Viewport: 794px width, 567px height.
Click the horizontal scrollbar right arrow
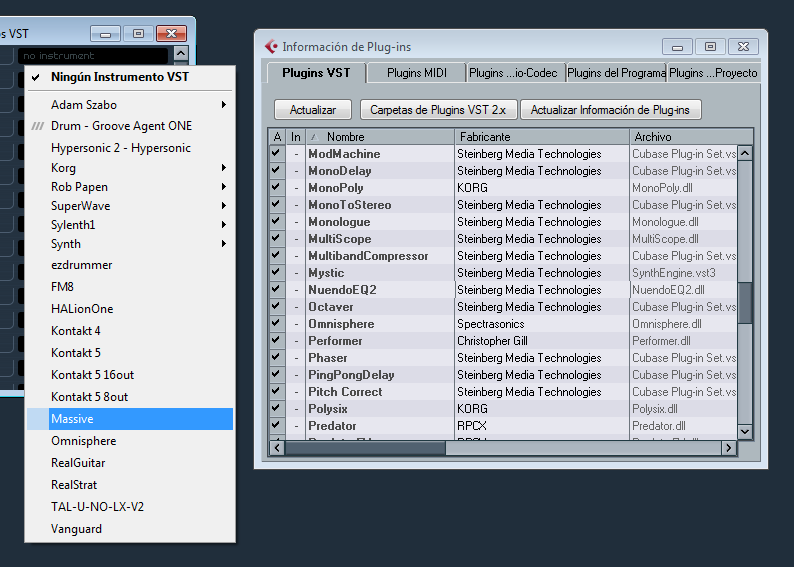point(729,447)
